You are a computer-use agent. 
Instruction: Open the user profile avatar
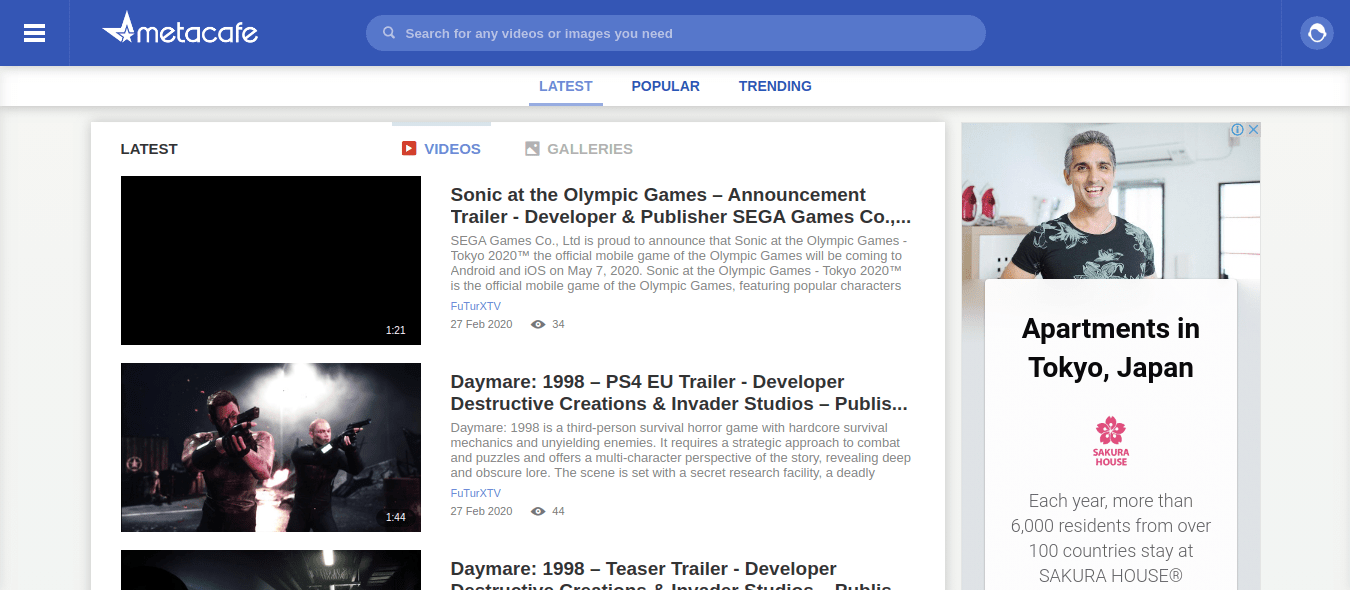(1316, 33)
